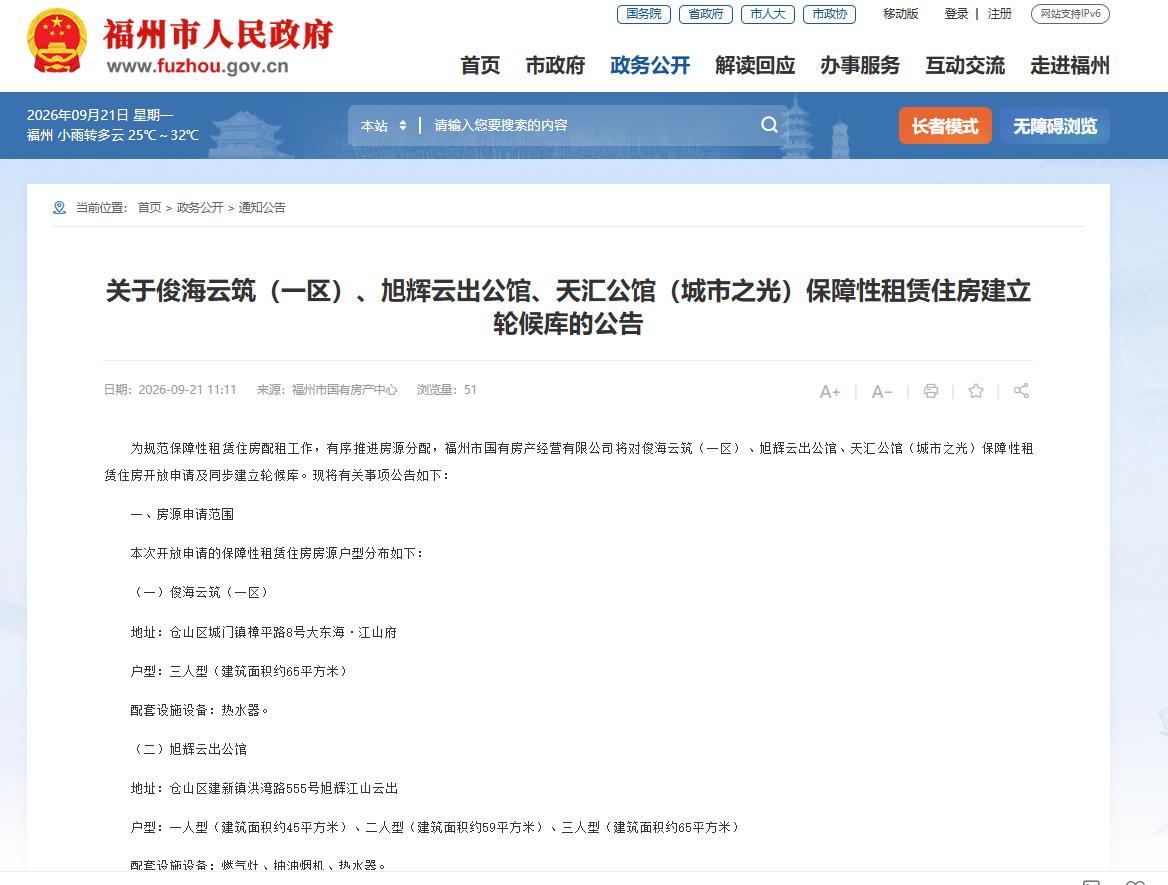Open 走进福州 navigation item

pos(1070,66)
